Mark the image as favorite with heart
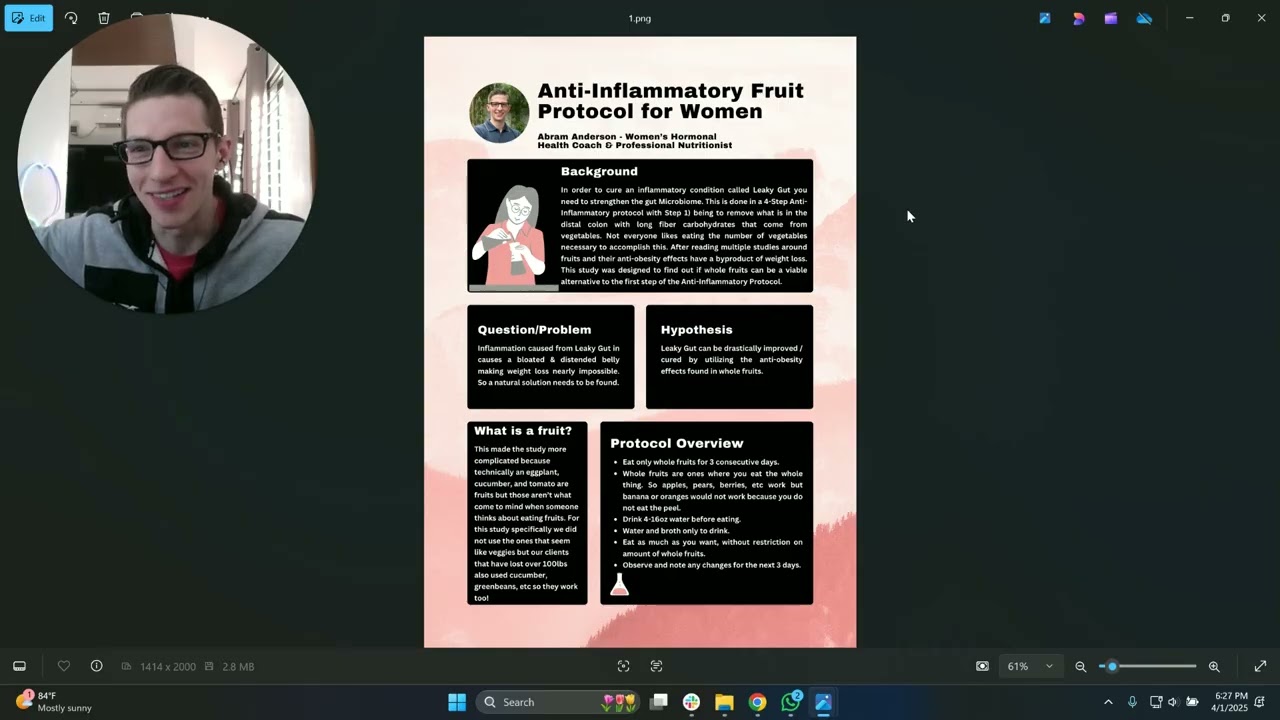The width and height of the screenshot is (1280, 720). (x=64, y=666)
